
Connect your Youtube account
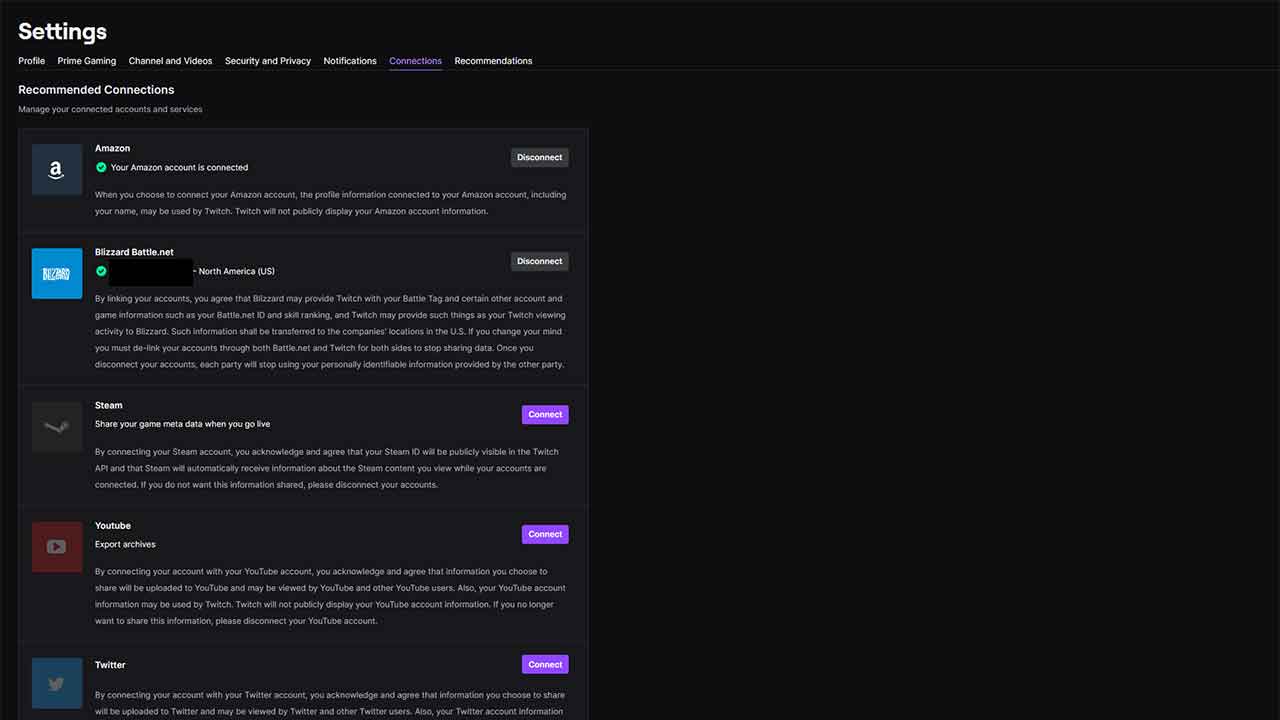tap(545, 534)
